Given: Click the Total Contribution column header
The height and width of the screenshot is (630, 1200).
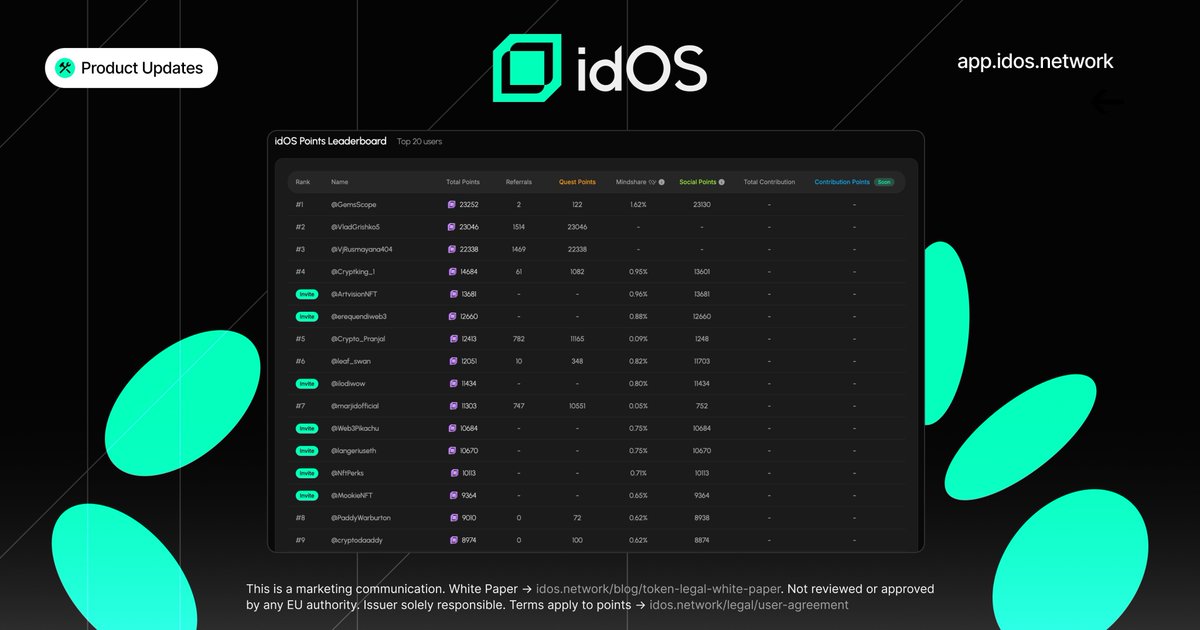Looking at the screenshot, I should coord(770,182).
